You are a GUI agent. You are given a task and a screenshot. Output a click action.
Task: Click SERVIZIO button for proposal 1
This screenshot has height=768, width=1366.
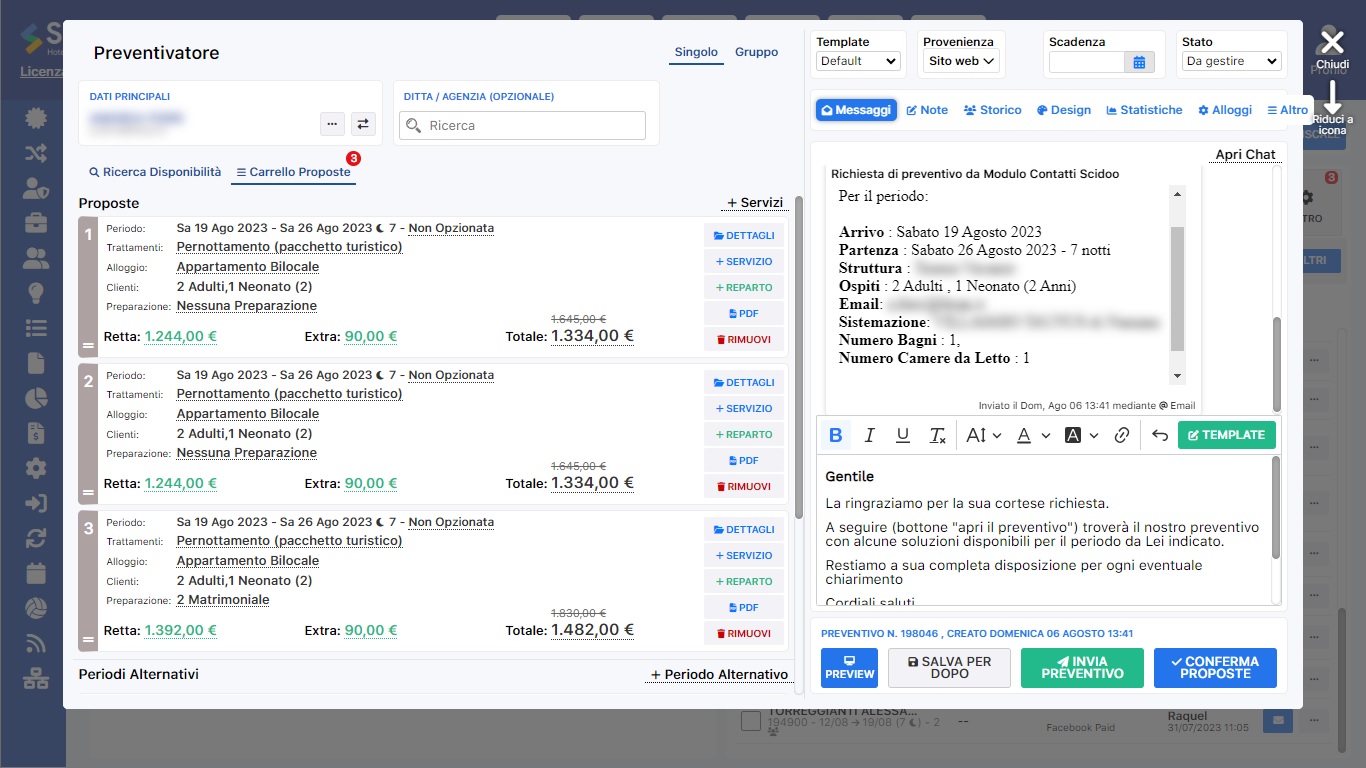tap(744, 262)
